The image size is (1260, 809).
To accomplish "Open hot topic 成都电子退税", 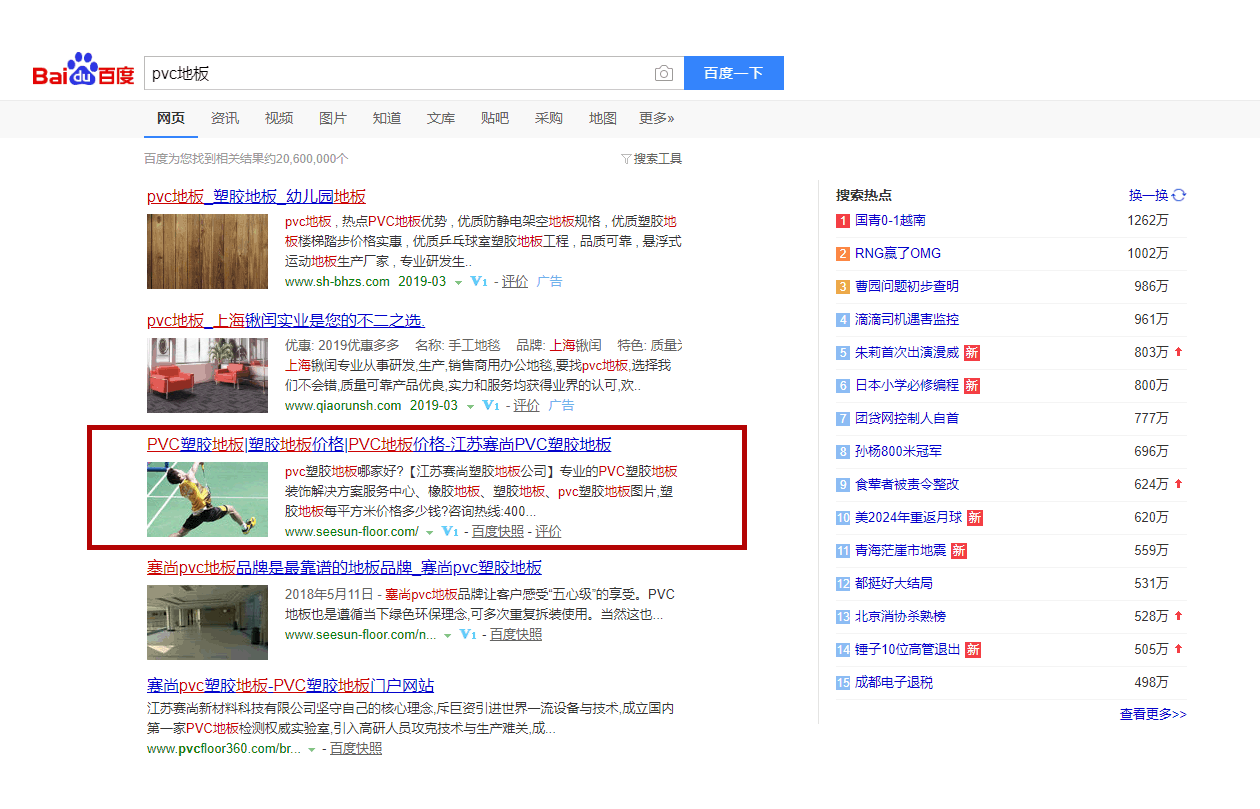I will click(x=894, y=682).
